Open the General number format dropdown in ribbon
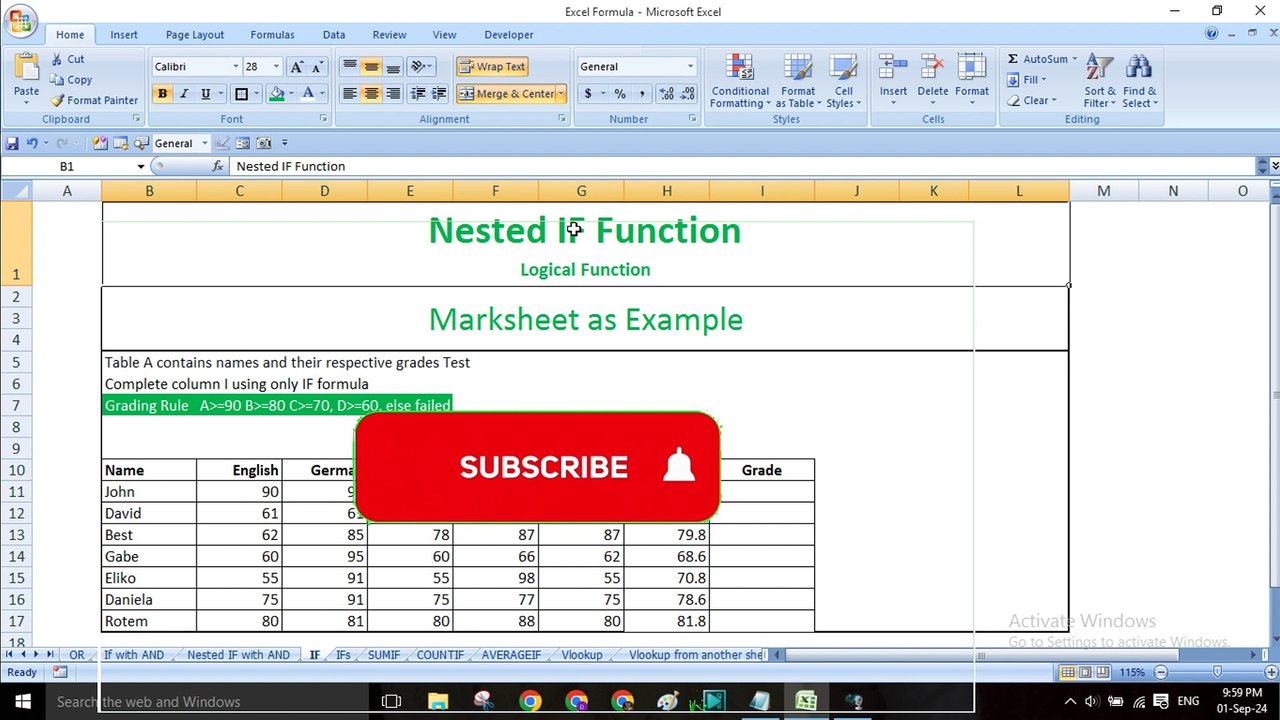This screenshot has height=720, width=1280. point(690,67)
